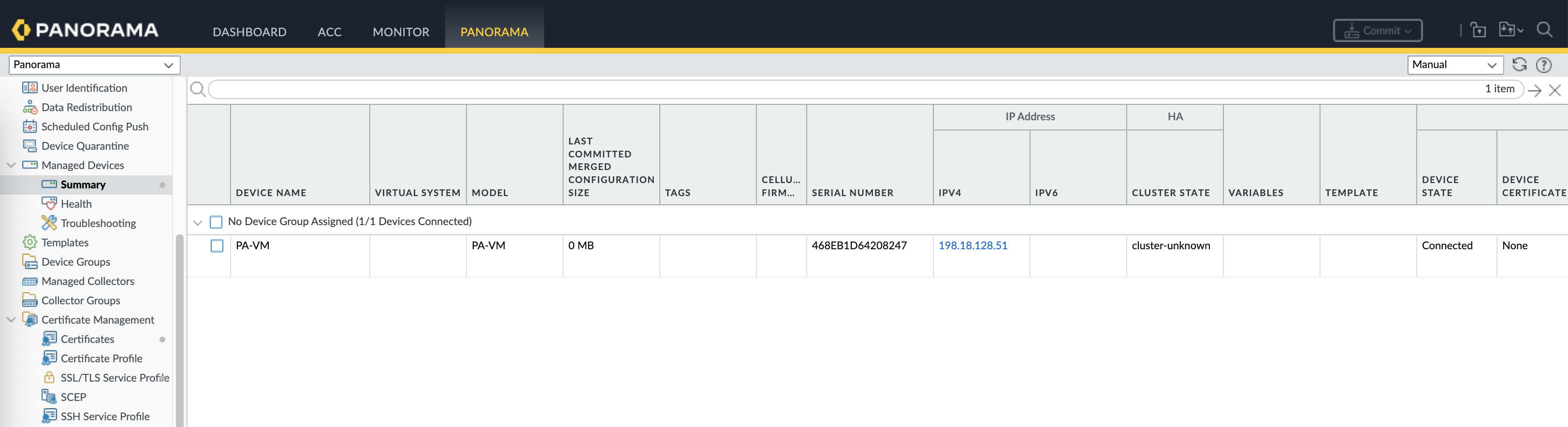Click the refresh icon next to Manual

point(1519,64)
